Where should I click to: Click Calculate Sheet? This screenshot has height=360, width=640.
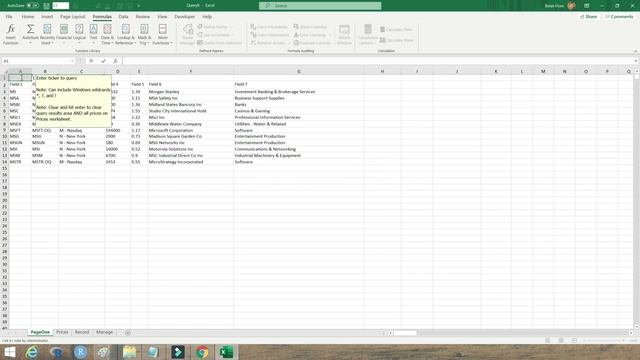(x=397, y=40)
